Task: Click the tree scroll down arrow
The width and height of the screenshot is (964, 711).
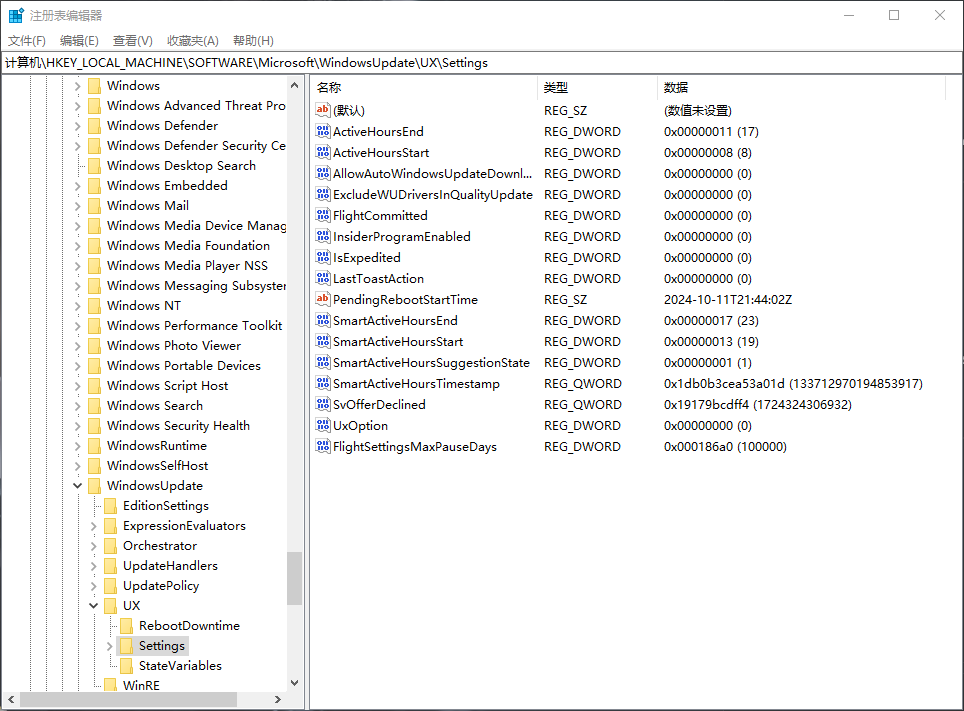Action: 294,683
